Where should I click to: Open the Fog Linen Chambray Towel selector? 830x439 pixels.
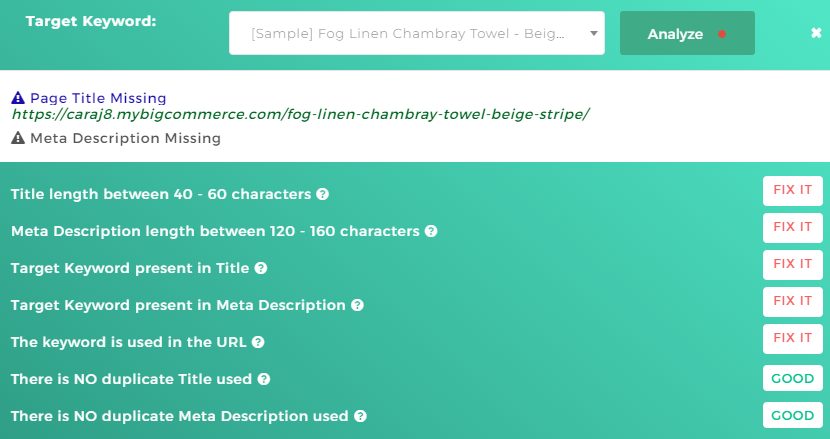tap(417, 33)
